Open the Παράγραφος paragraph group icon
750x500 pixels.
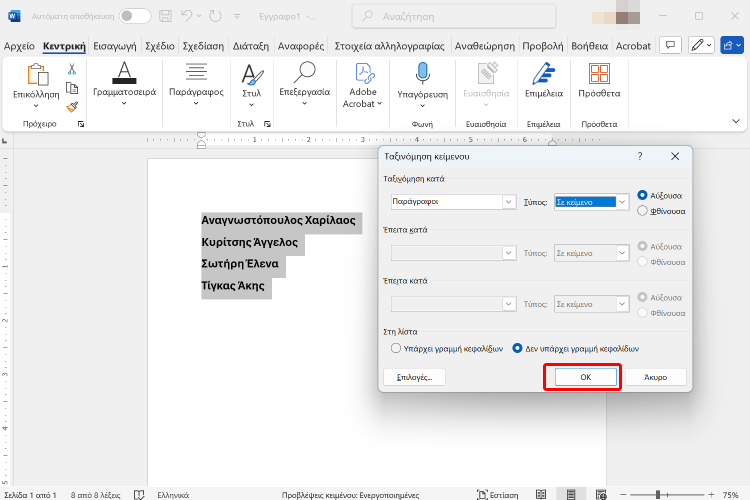click(x=196, y=72)
